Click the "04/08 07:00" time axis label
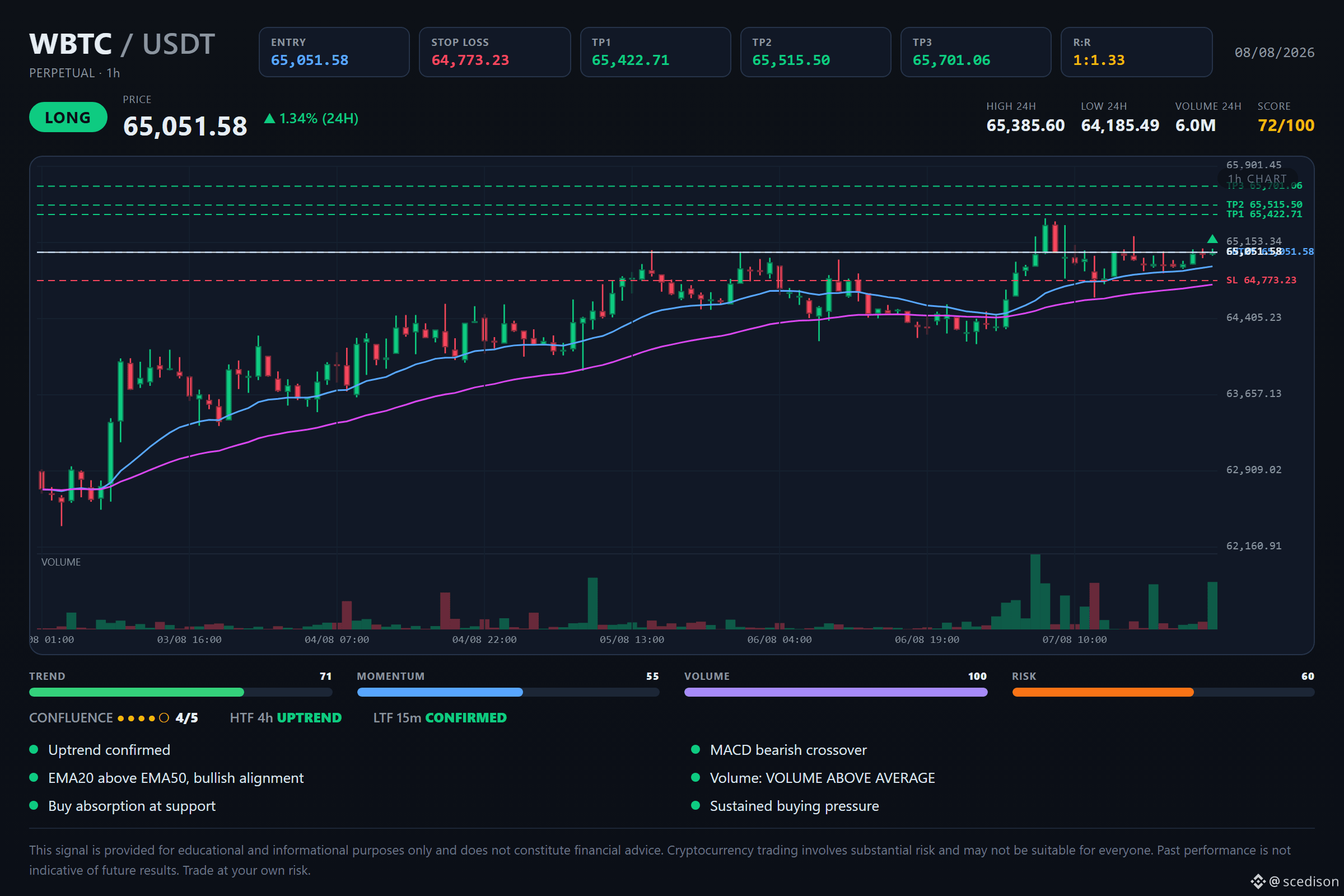 pos(337,640)
